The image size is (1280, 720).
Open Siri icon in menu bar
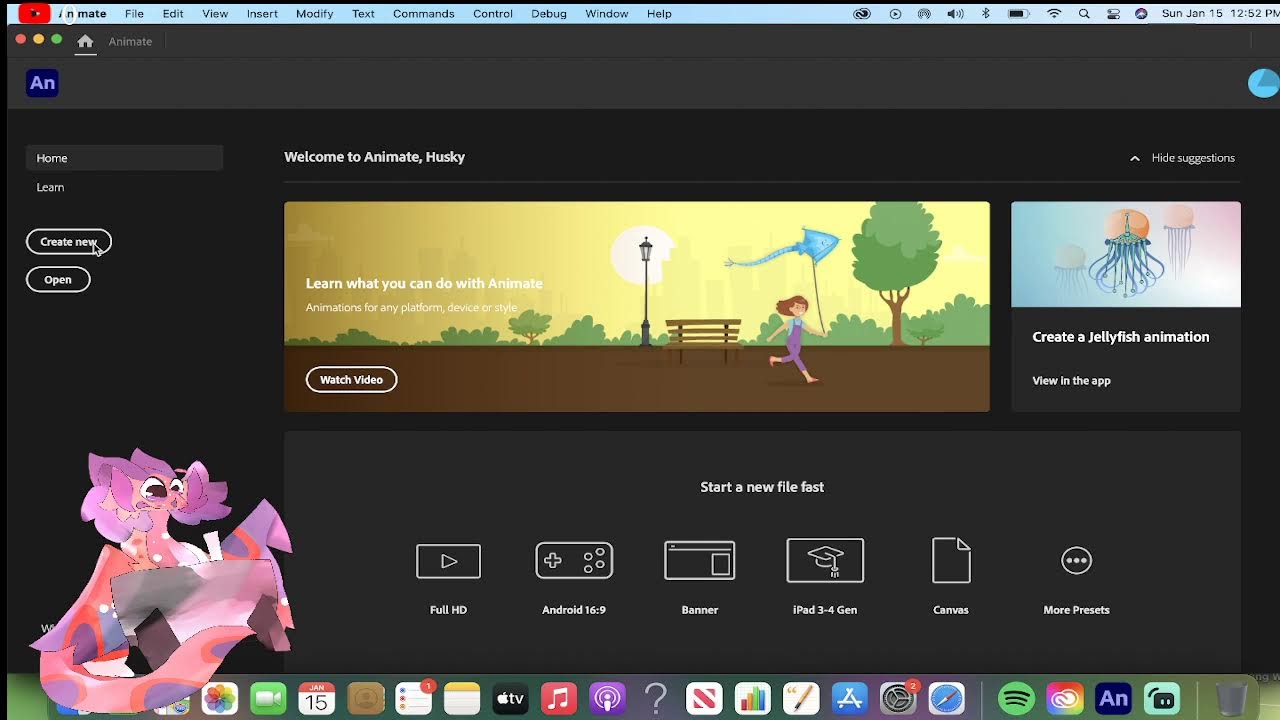click(x=1141, y=14)
